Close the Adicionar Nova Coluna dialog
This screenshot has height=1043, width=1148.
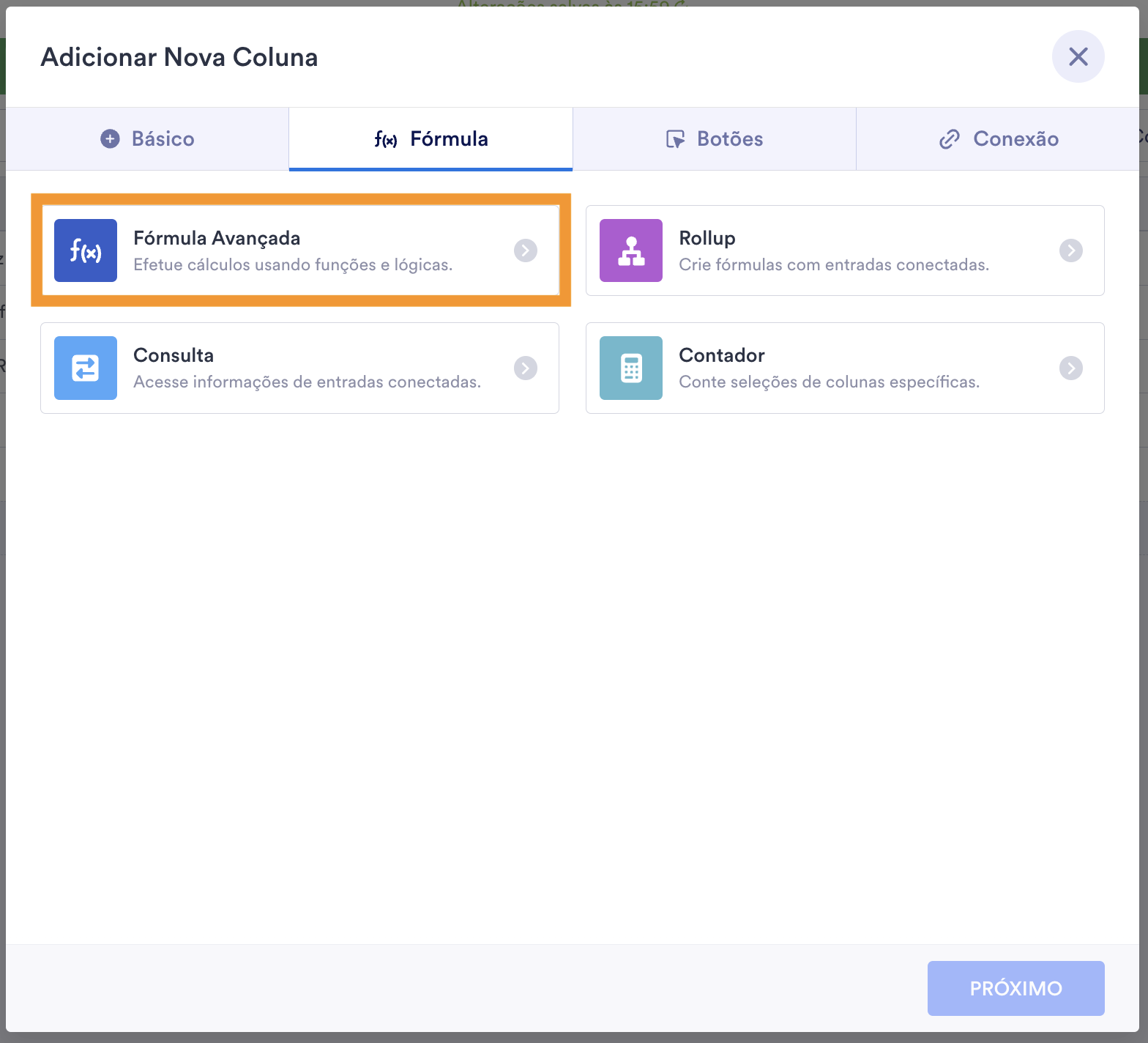point(1078,56)
